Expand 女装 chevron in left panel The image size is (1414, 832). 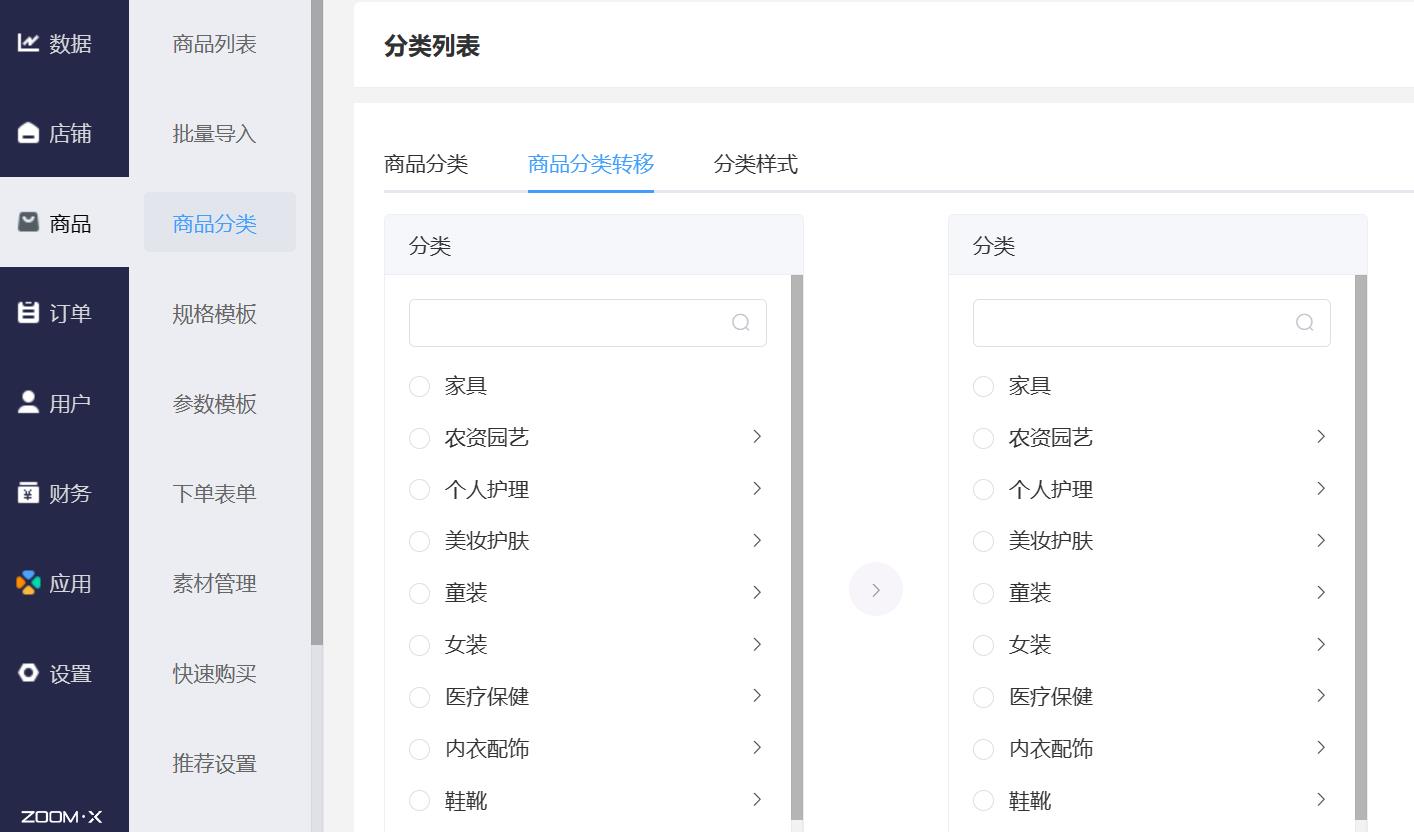point(757,644)
